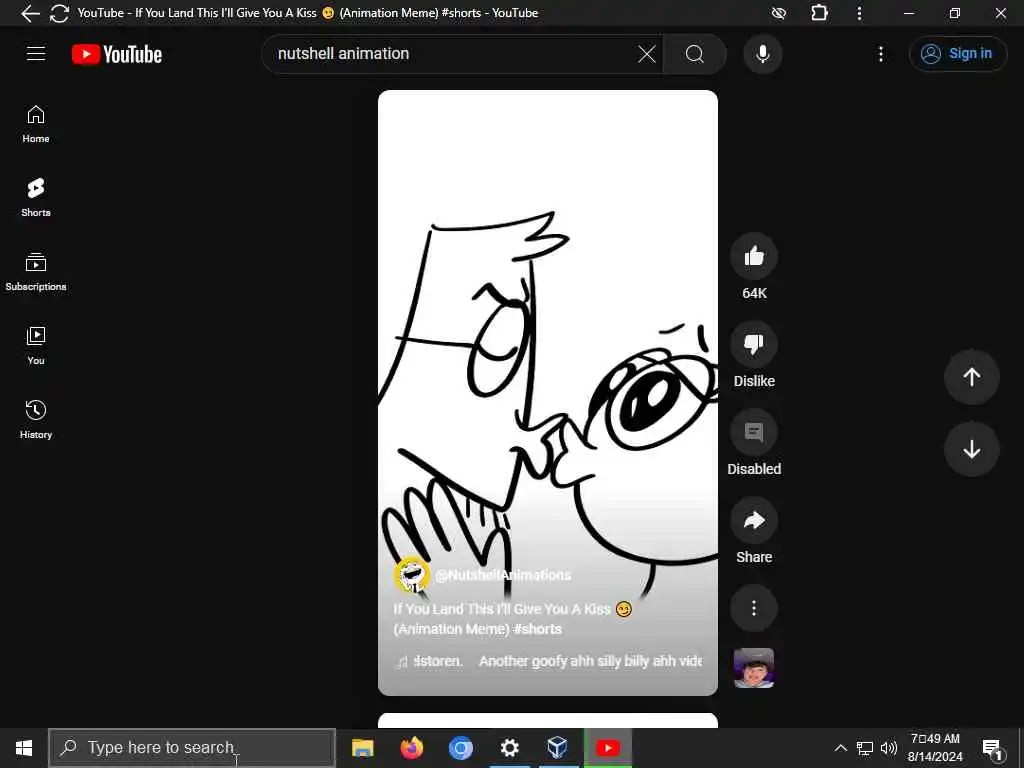Click the #shorts hashtag link

(x=537, y=629)
